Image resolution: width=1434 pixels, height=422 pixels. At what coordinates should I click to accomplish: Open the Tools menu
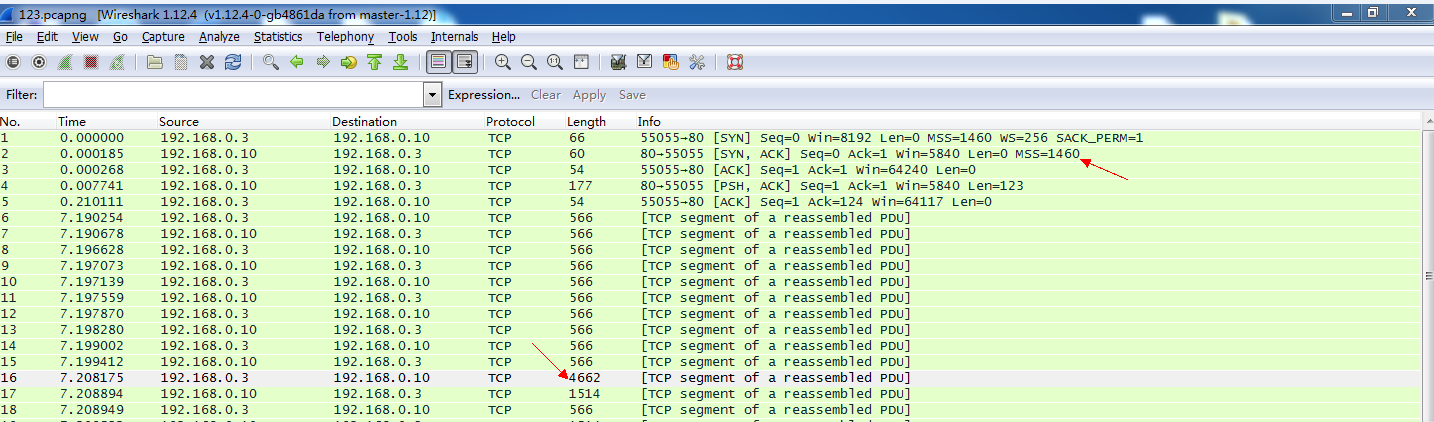click(x=403, y=37)
